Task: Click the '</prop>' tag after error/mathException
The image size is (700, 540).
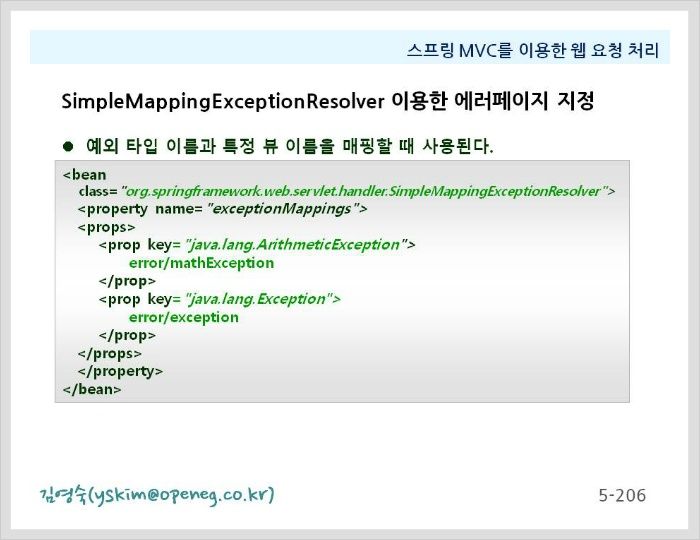Action: [x=127, y=281]
